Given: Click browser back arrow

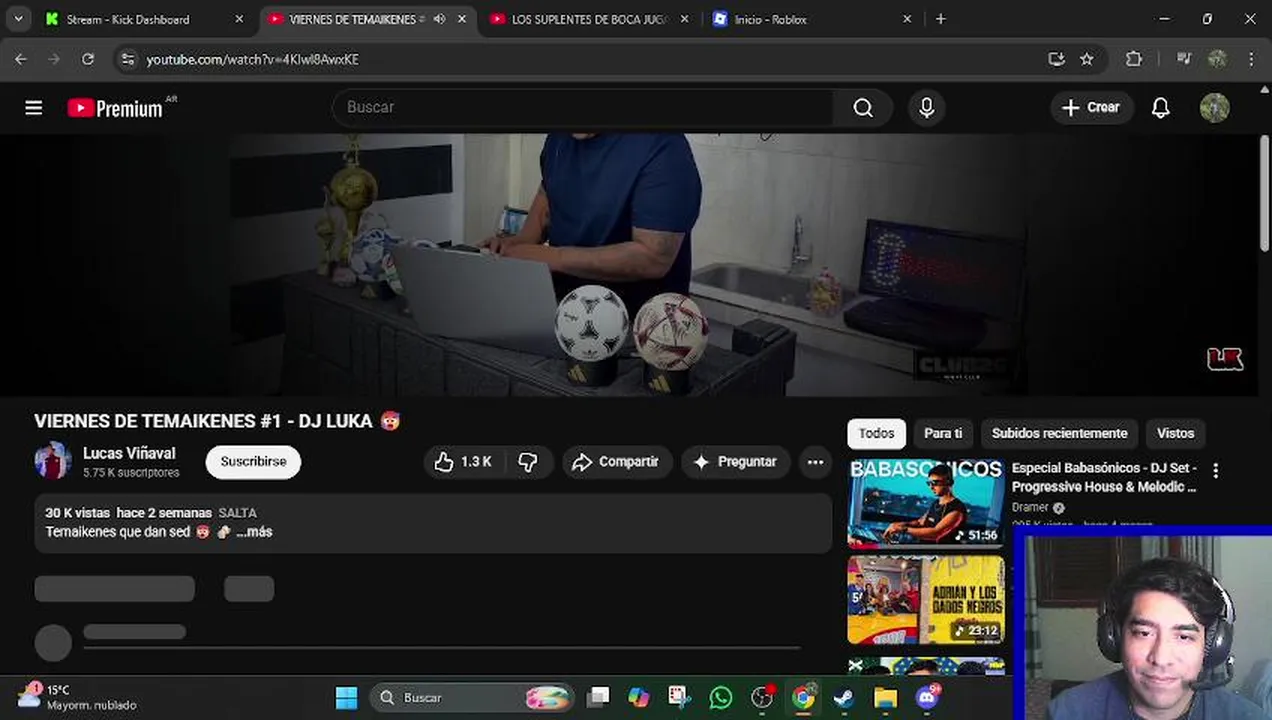Looking at the screenshot, I should [x=21, y=59].
